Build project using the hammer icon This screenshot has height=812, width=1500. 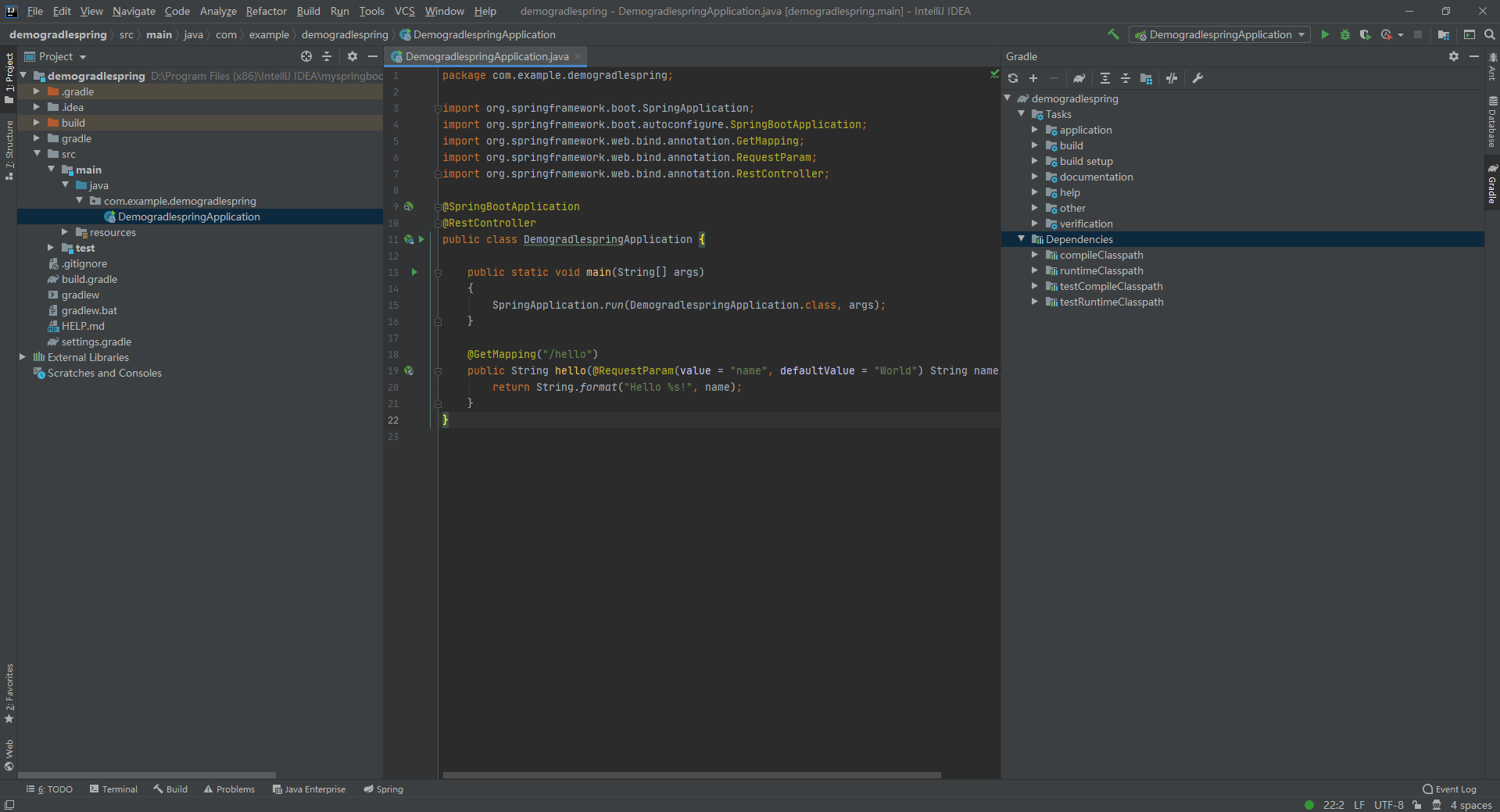click(1113, 34)
